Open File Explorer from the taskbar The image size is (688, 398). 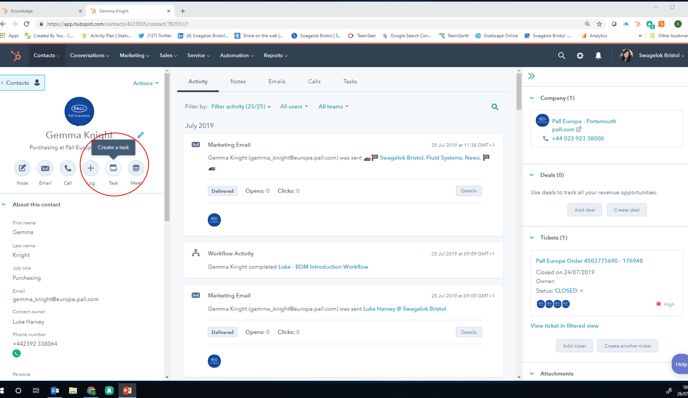73,390
